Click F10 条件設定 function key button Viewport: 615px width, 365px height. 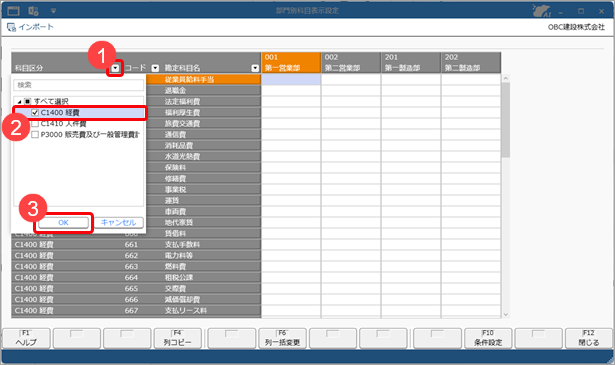488,338
